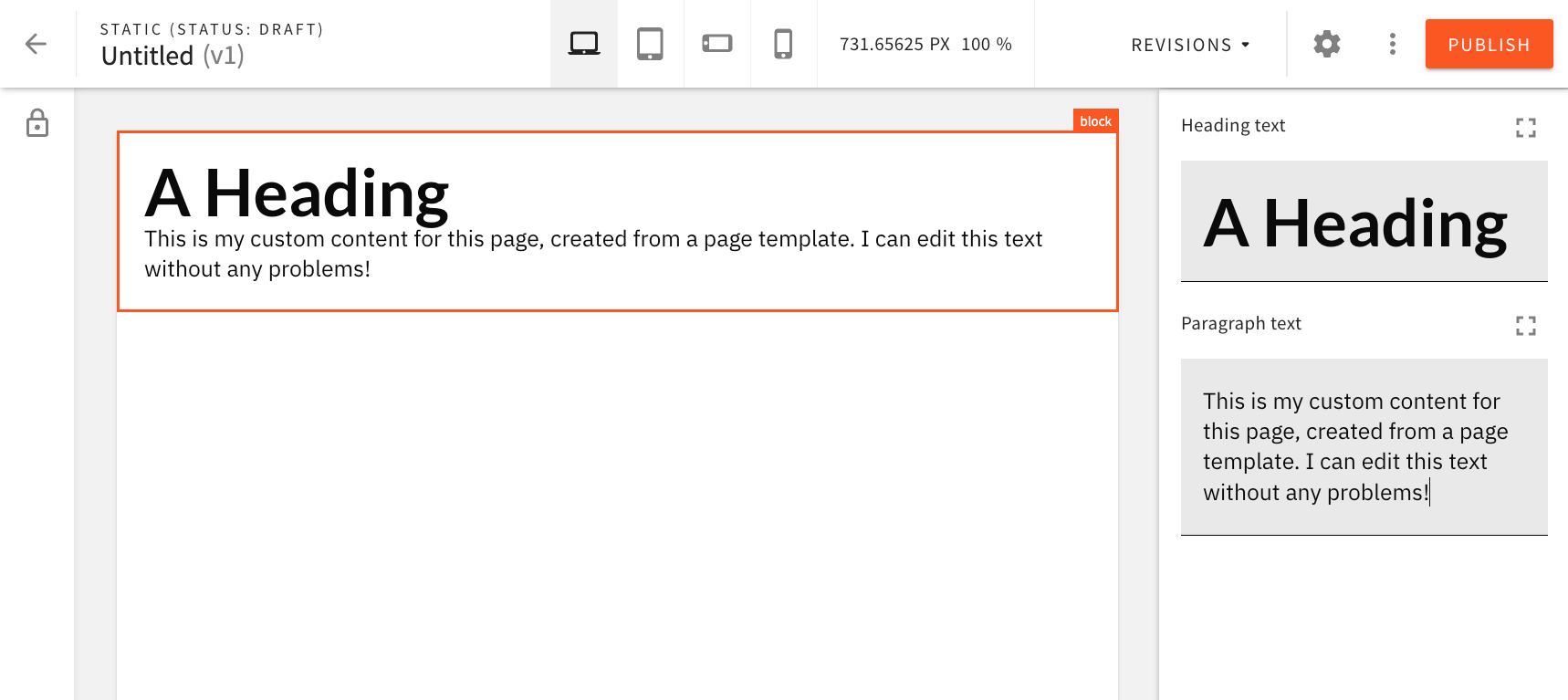The width and height of the screenshot is (1568, 700).
Task: Switch to tablet portrait preview
Action: [650, 44]
